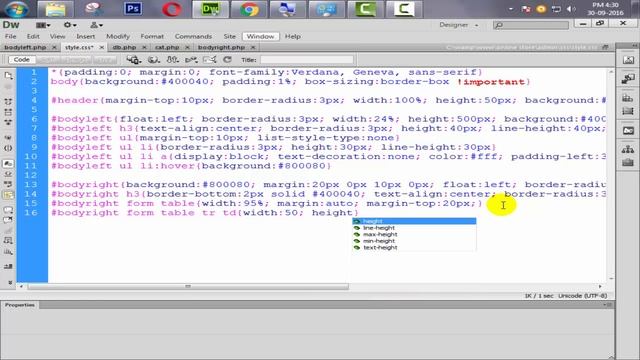Open the Designer workspace switcher dropdown

(x=459, y=25)
